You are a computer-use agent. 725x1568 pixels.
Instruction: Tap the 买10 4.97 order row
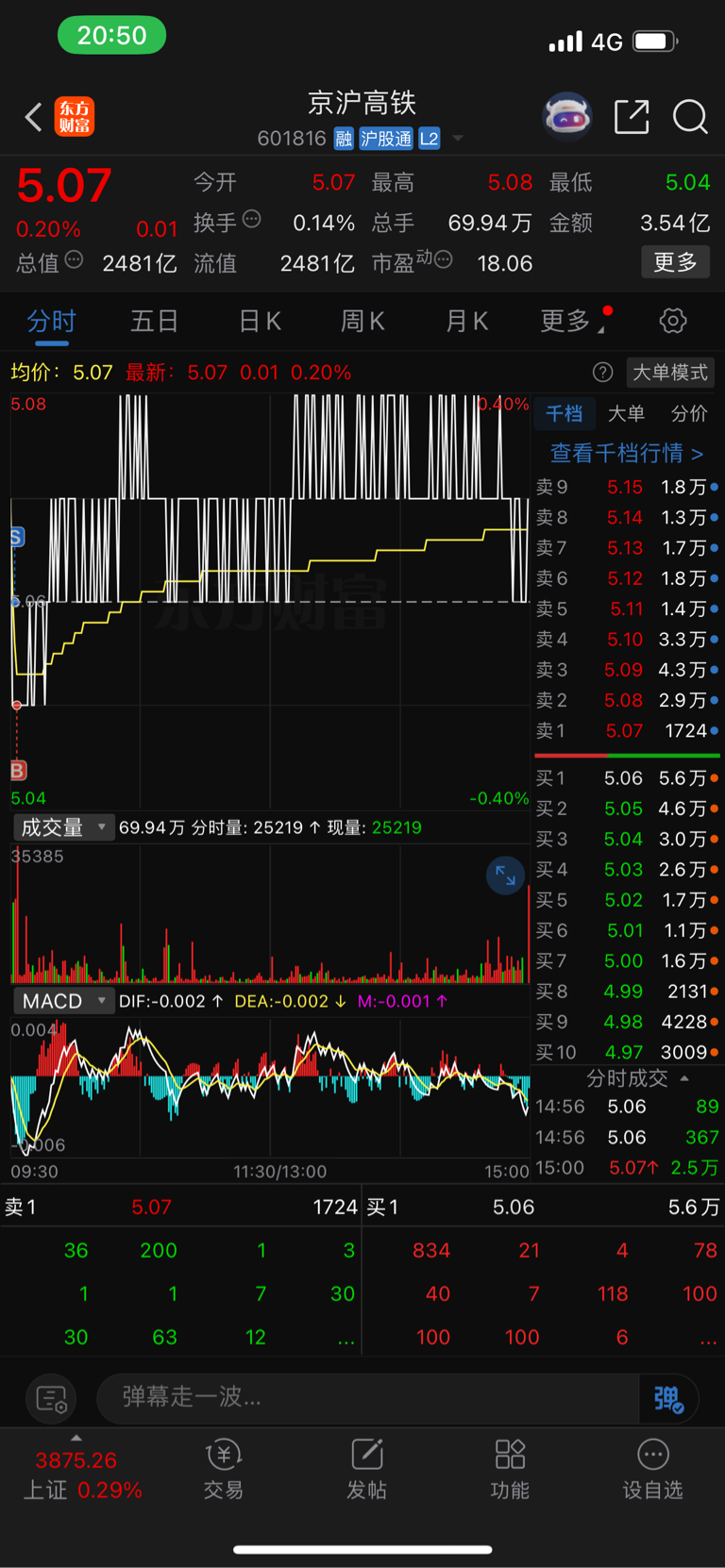(627, 1052)
